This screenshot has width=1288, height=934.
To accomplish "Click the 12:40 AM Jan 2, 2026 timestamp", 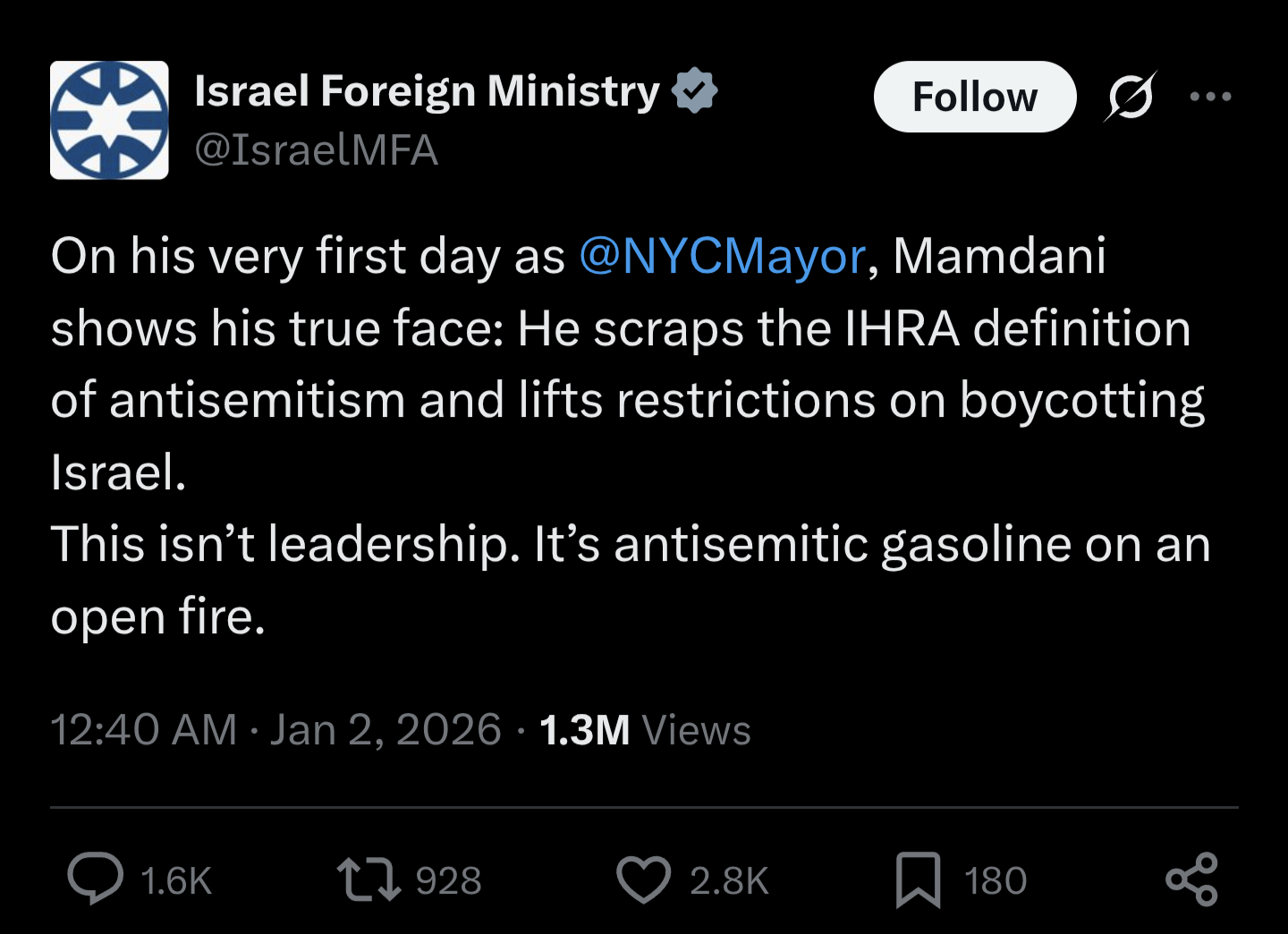I will 275,730.
